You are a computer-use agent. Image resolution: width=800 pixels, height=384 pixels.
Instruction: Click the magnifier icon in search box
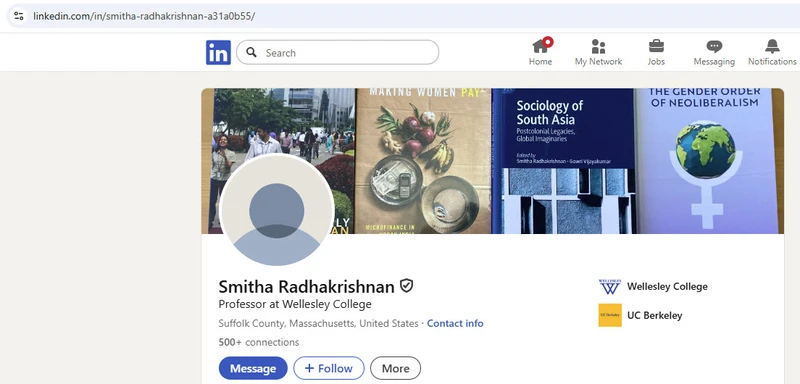pyautogui.click(x=251, y=53)
